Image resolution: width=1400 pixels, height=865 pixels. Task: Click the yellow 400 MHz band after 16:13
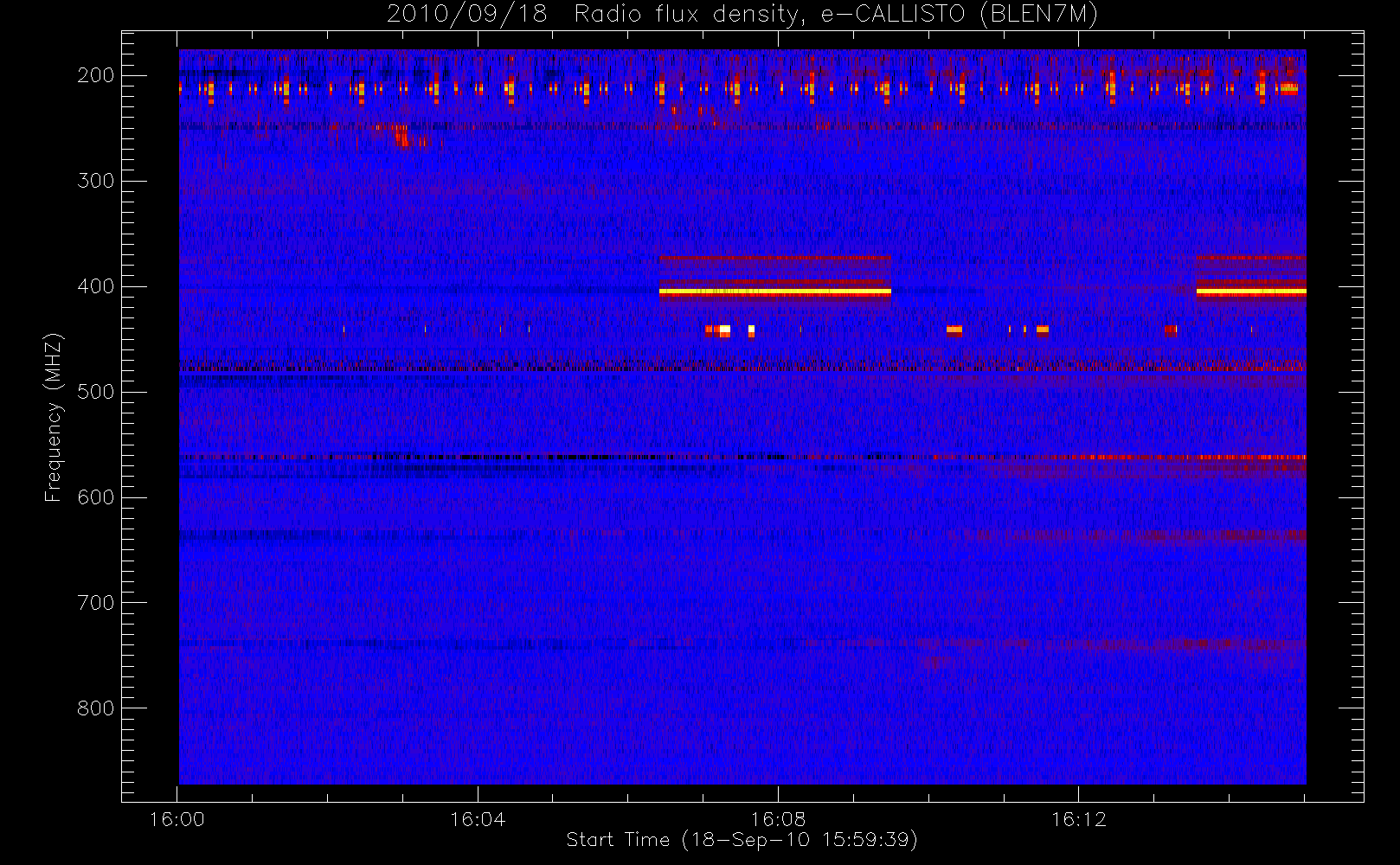pyautogui.click(x=1251, y=292)
